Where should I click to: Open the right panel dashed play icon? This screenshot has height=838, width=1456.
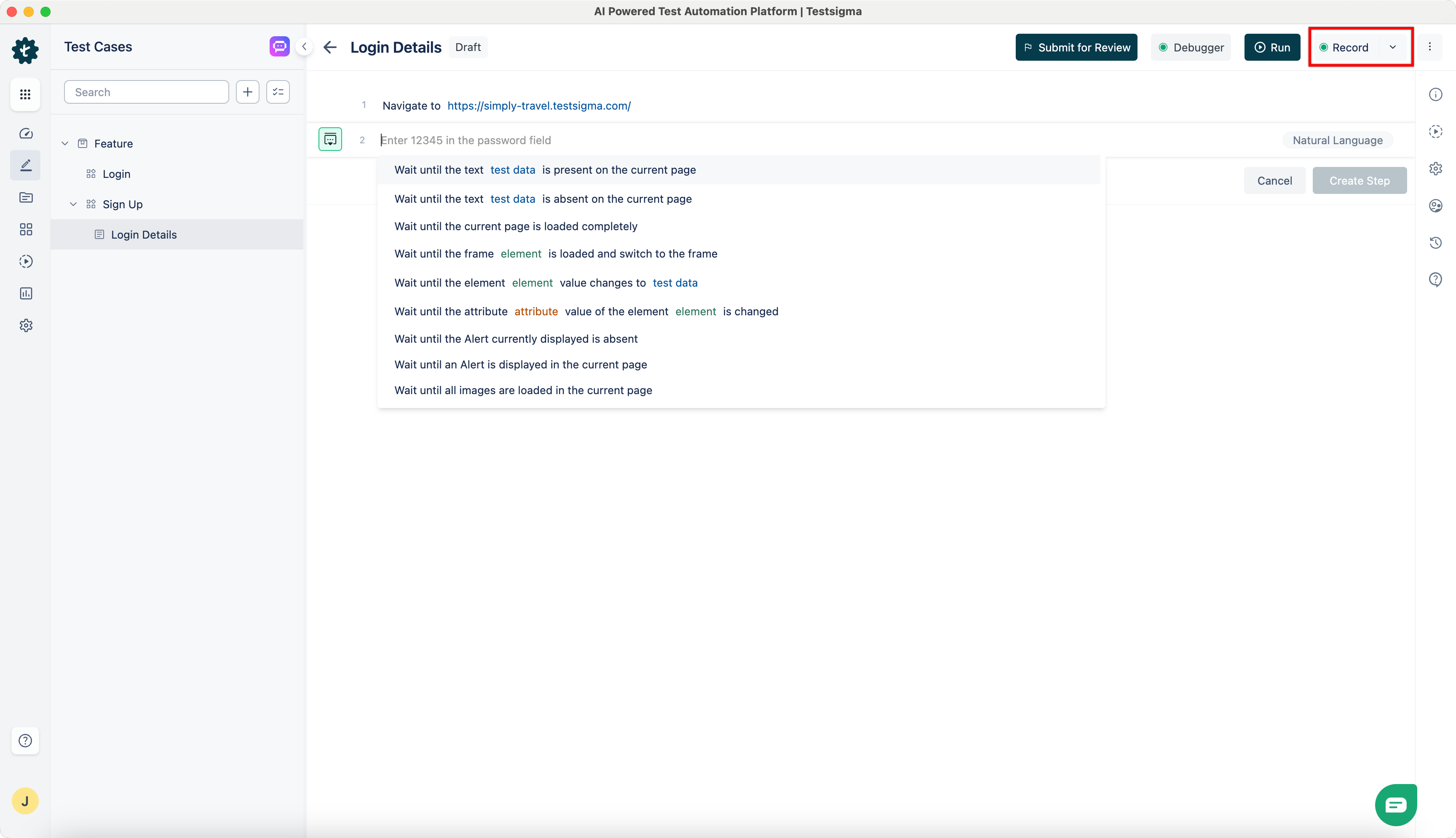coord(1436,132)
